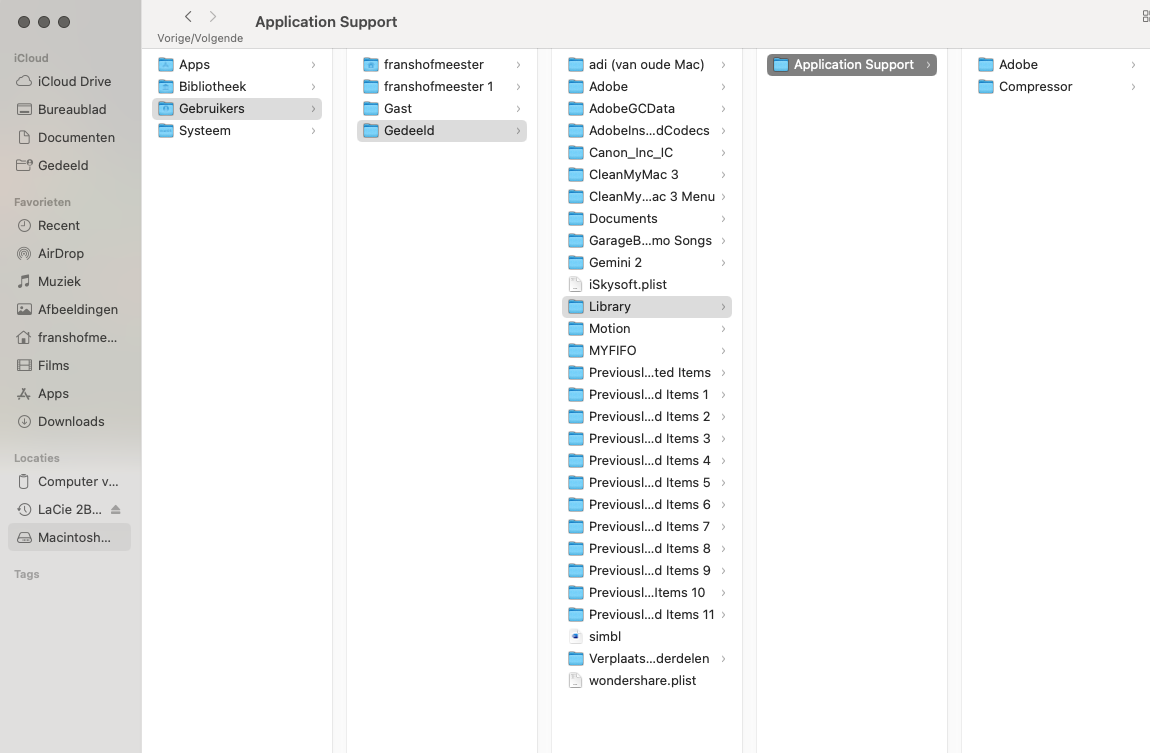The width and height of the screenshot is (1150, 753).
Task: Click the Tags sidebar heading
Action: tap(26, 574)
